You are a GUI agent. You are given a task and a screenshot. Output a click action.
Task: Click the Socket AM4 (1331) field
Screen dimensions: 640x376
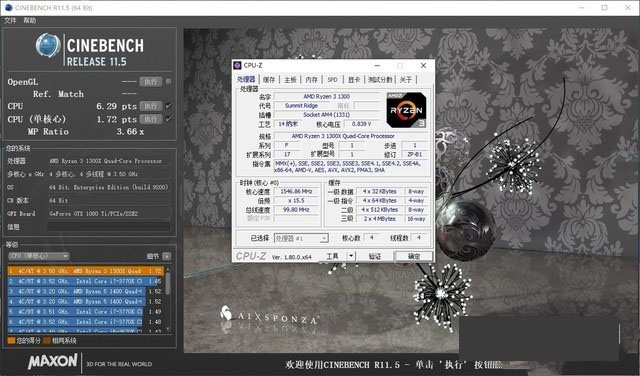(327, 115)
